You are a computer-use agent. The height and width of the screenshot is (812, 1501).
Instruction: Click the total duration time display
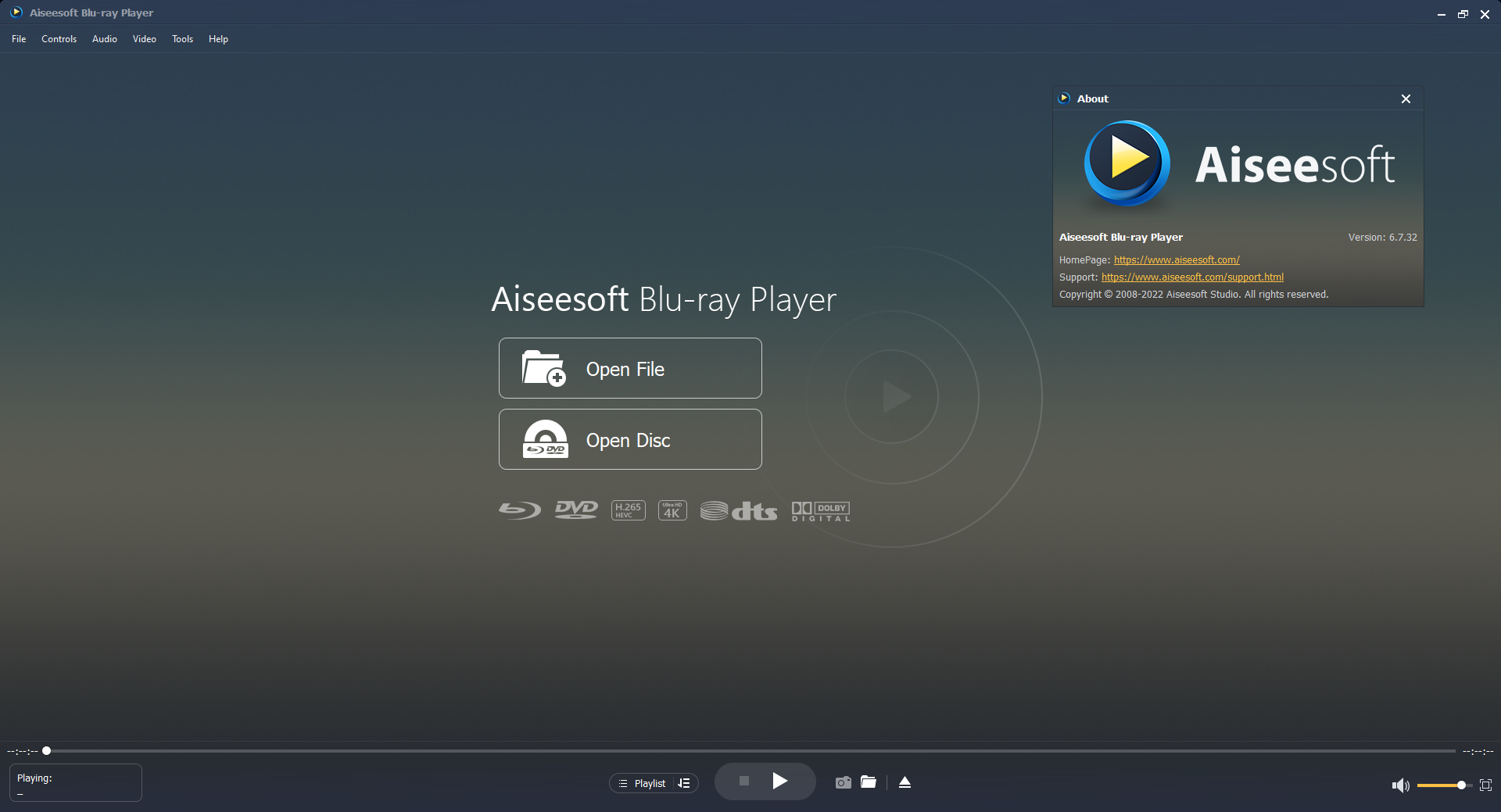coord(1478,752)
